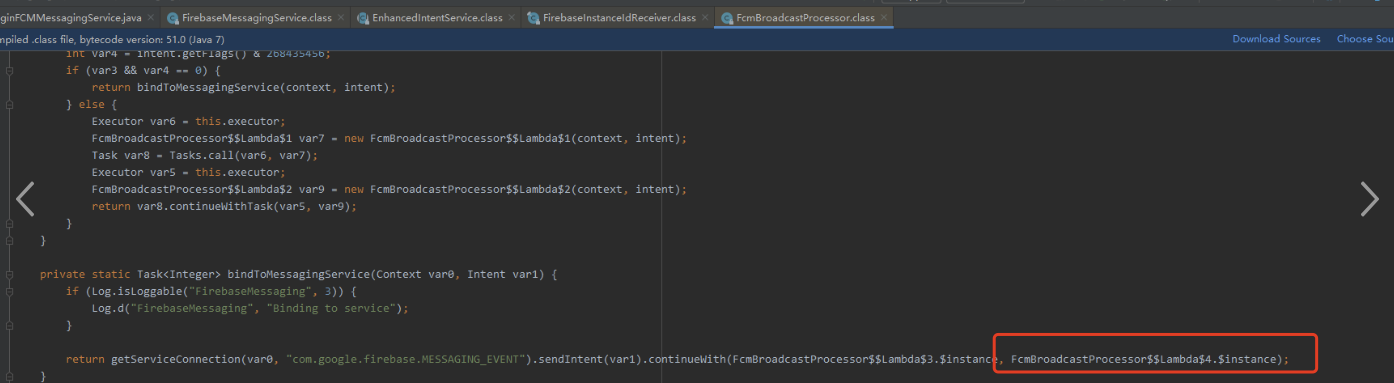
Task: Collapse the 'if (var3 && var4 == 0)' block
Action: [9, 71]
